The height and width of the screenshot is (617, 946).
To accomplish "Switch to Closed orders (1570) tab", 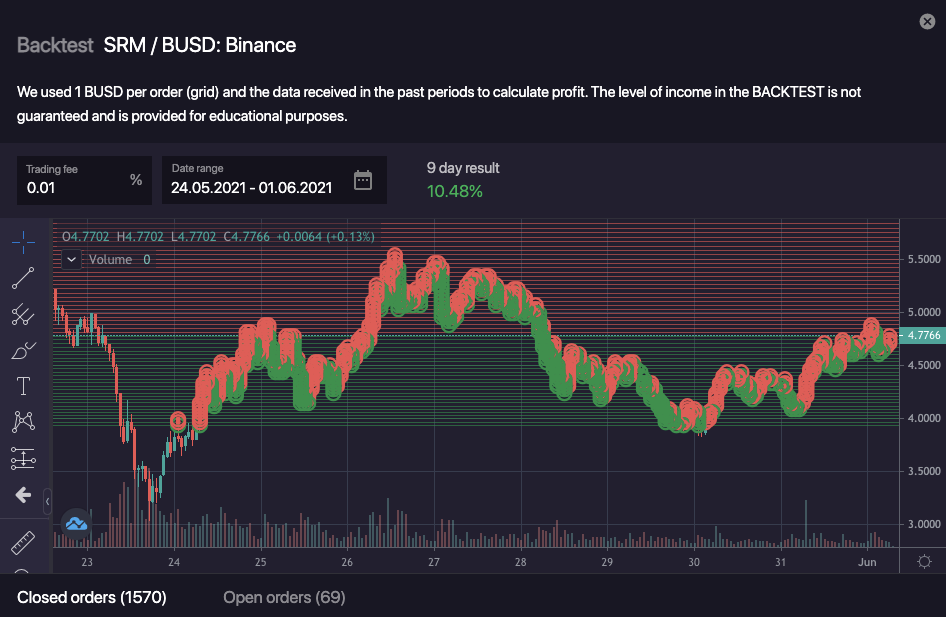I will tap(92, 597).
